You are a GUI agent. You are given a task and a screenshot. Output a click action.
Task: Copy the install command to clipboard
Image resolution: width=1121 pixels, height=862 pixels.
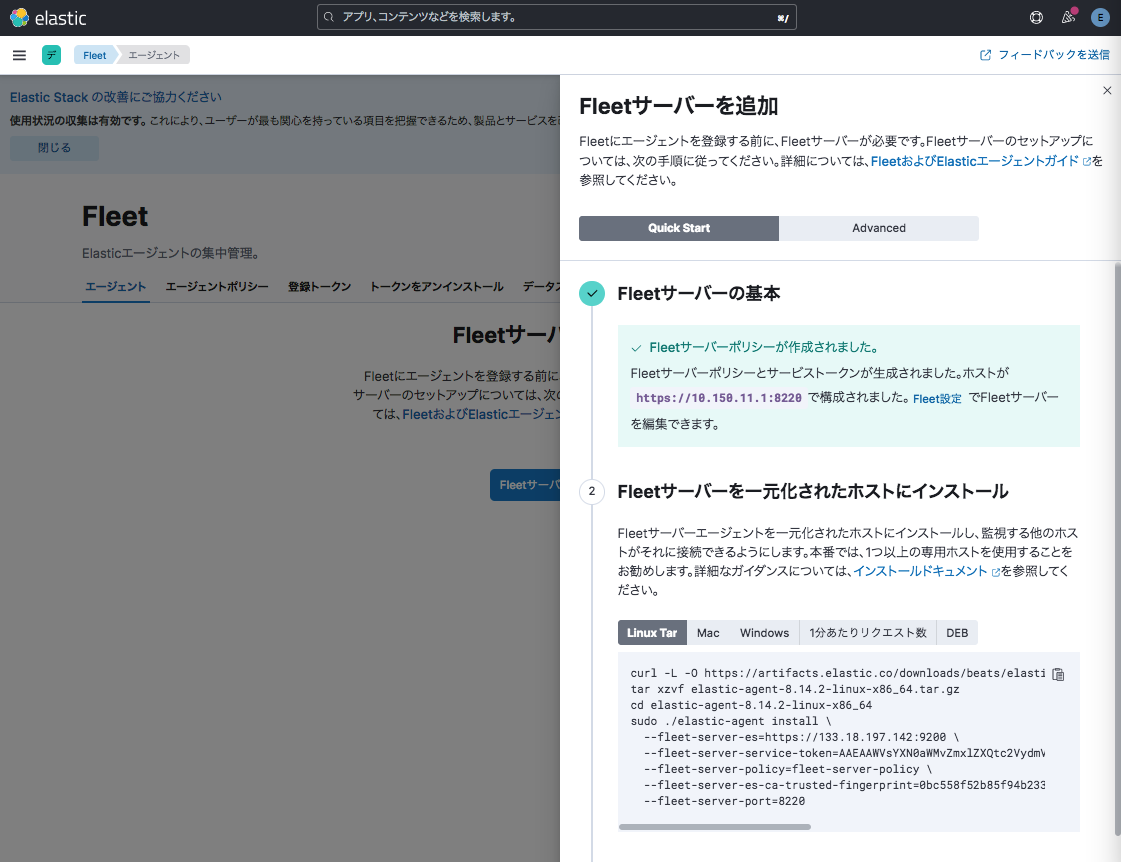tap(1058, 674)
